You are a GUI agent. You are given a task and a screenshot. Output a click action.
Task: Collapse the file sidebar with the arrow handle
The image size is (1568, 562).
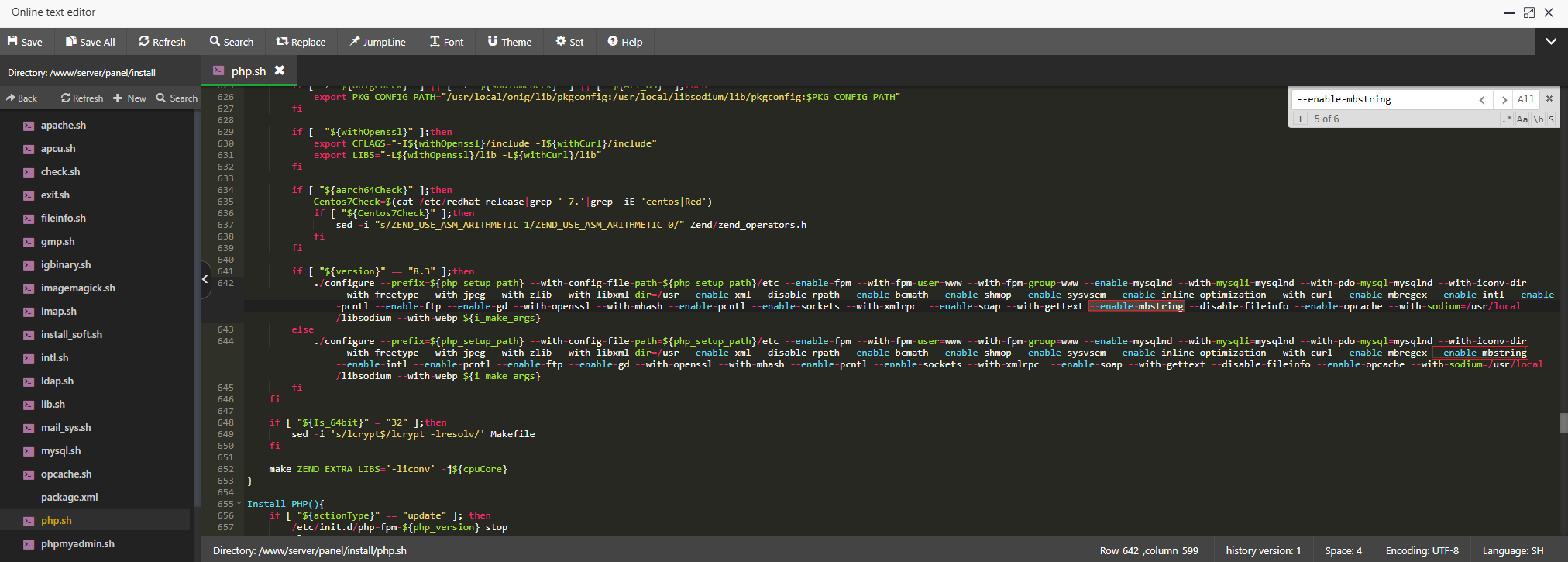(x=205, y=278)
